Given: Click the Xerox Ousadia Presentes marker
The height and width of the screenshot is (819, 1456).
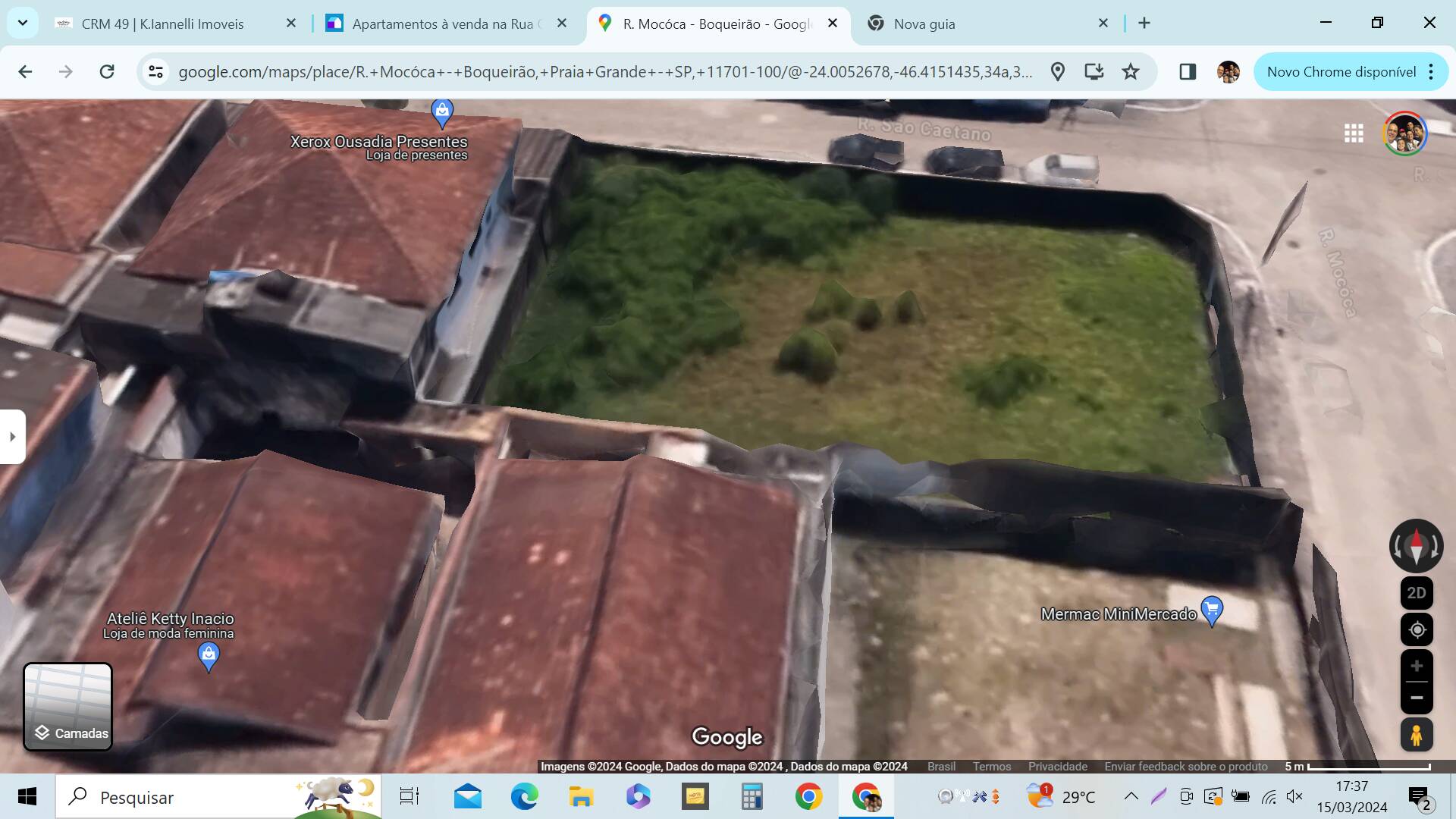Looking at the screenshot, I should tap(442, 111).
